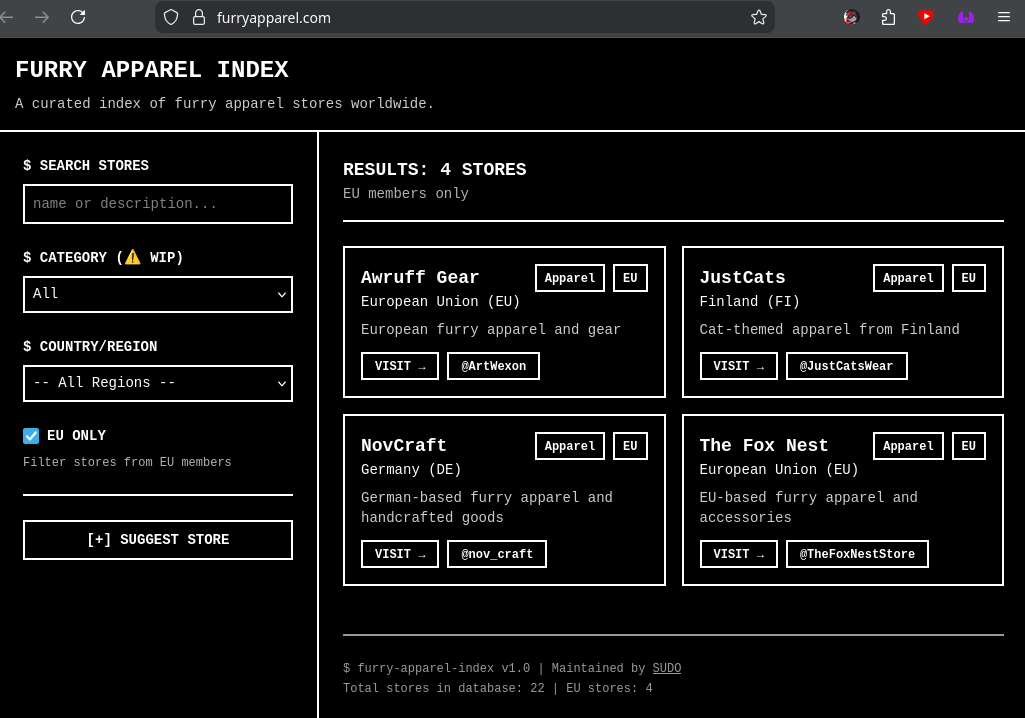Image resolution: width=1025 pixels, height=718 pixels.
Task: Click the 'Germany (DE)' location text
Action: pyautogui.click(x=411, y=470)
